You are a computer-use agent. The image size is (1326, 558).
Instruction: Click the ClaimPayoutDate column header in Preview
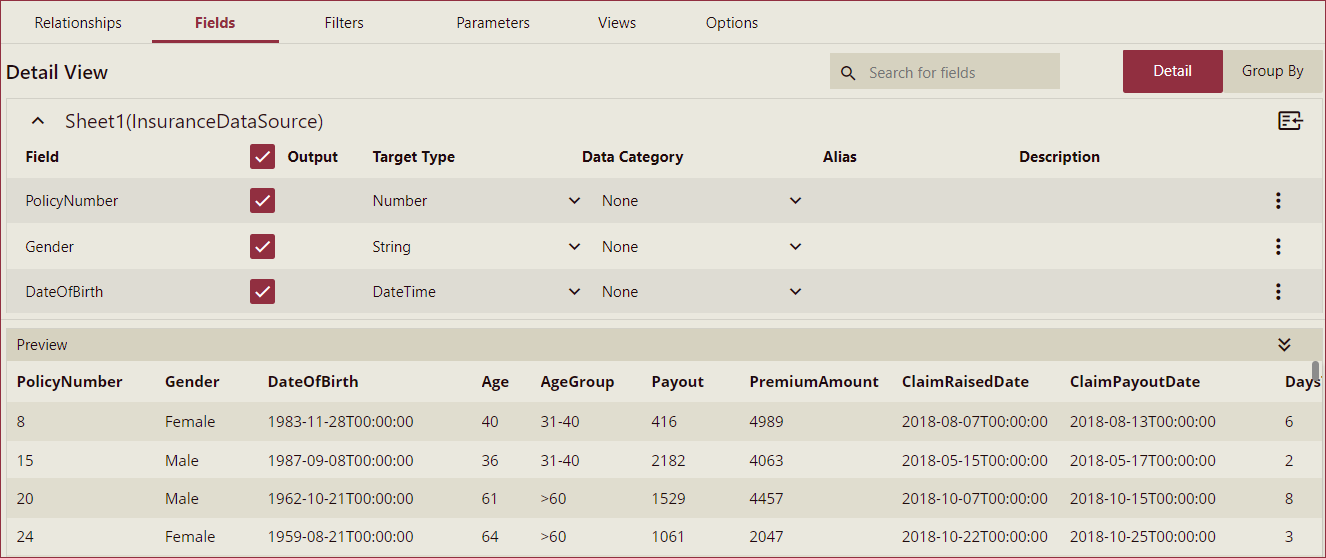click(x=1135, y=382)
